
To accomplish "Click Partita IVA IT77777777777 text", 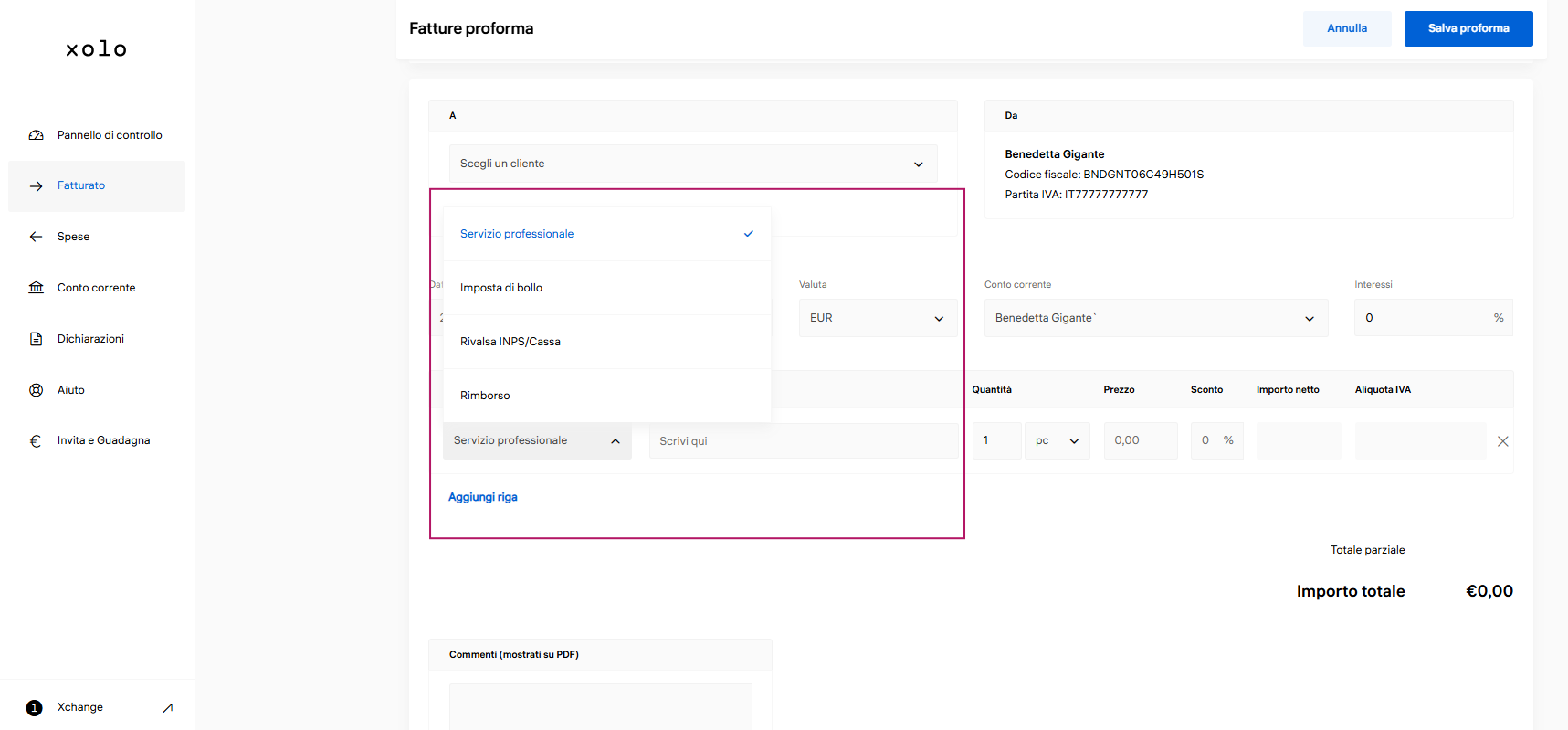I will (x=1077, y=195).
